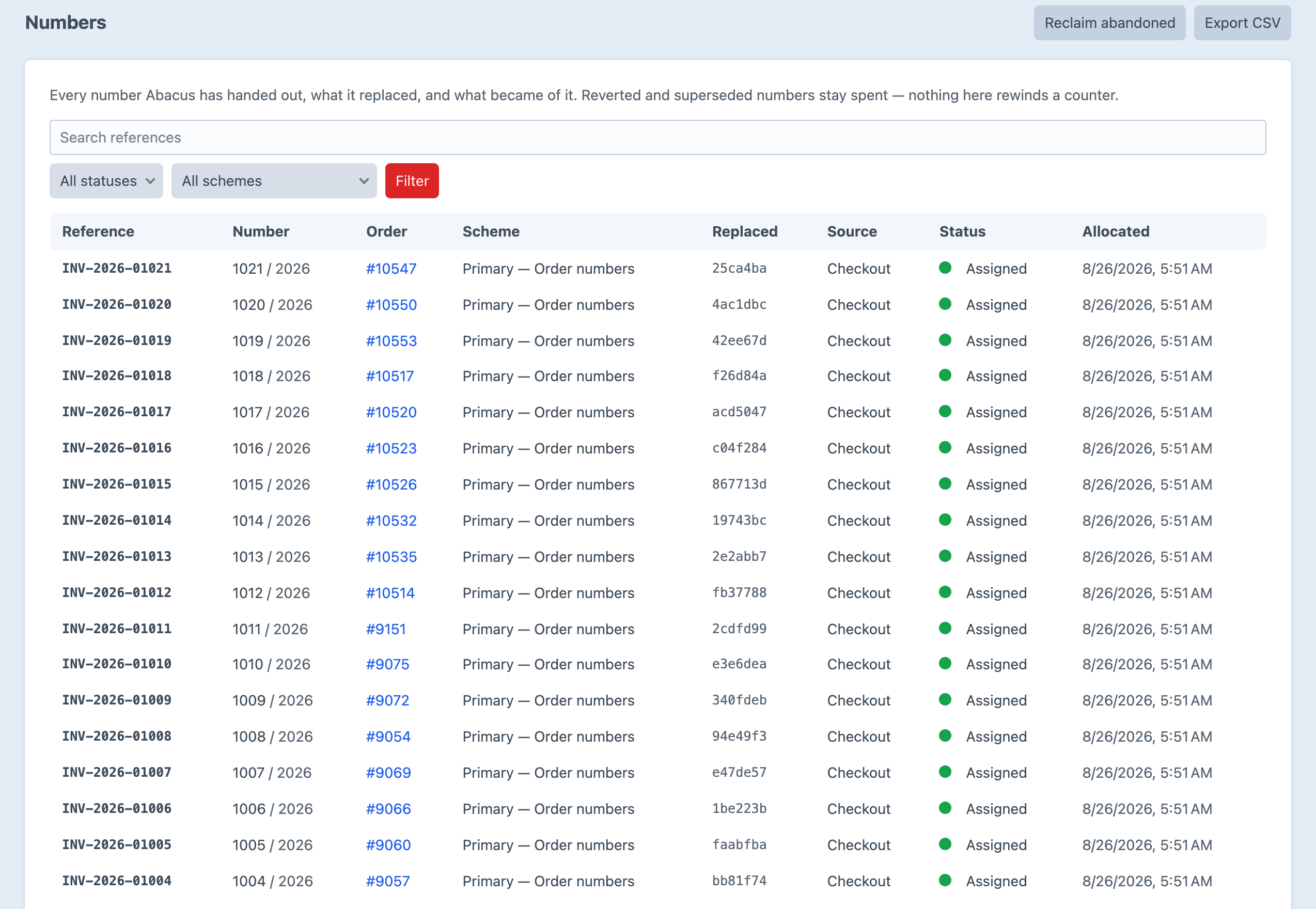Select replaced hash faabfba
The image size is (1316, 909).
(739, 844)
